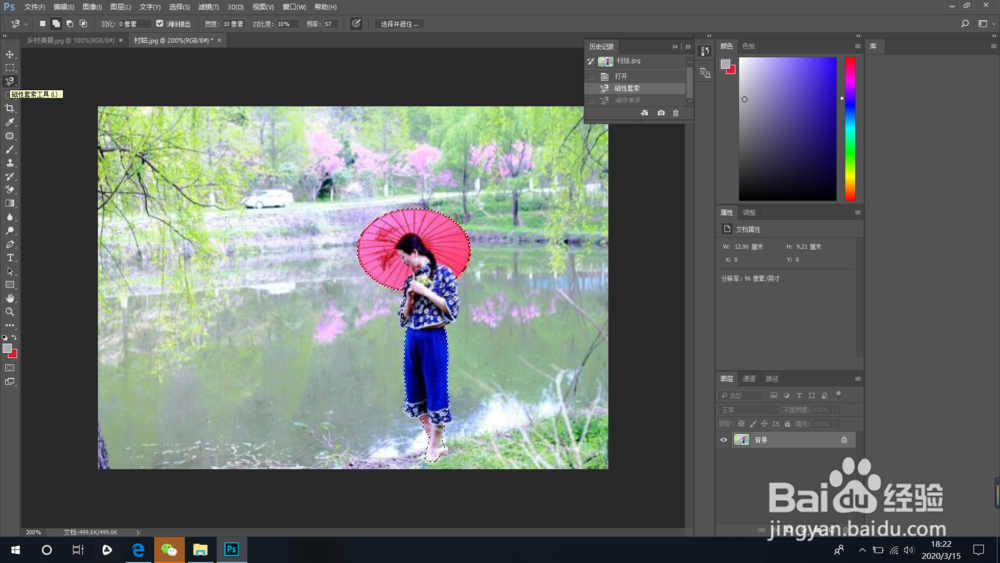Click tablet pen pressure icon in options bar
This screenshot has width=1000, height=563.
coord(356,24)
